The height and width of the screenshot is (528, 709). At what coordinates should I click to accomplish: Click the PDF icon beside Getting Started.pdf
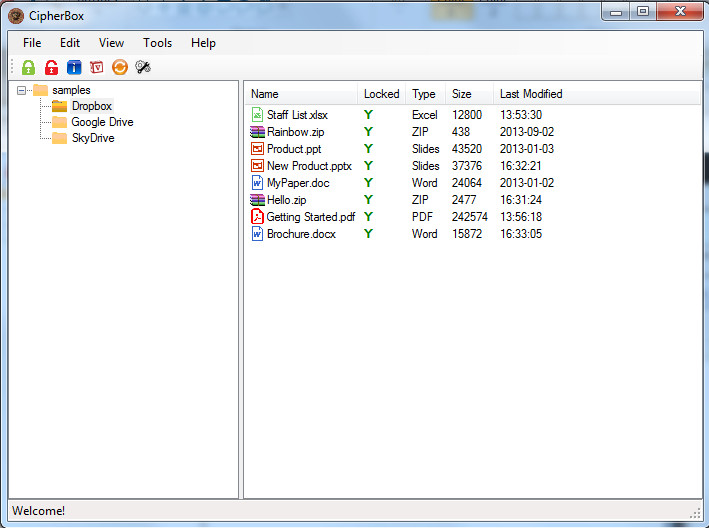click(x=257, y=217)
